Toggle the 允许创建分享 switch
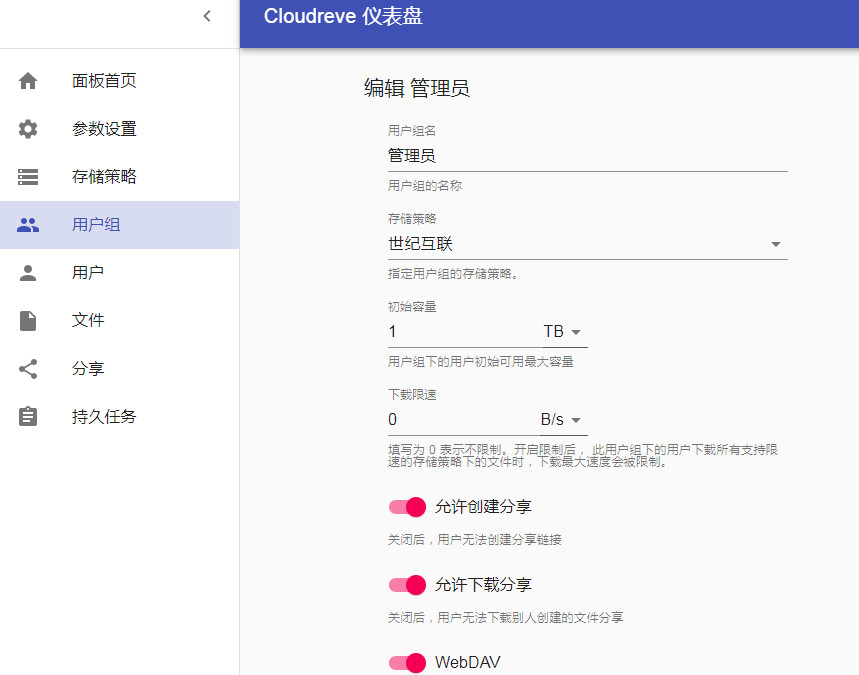This screenshot has width=859, height=675. click(x=407, y=507)
